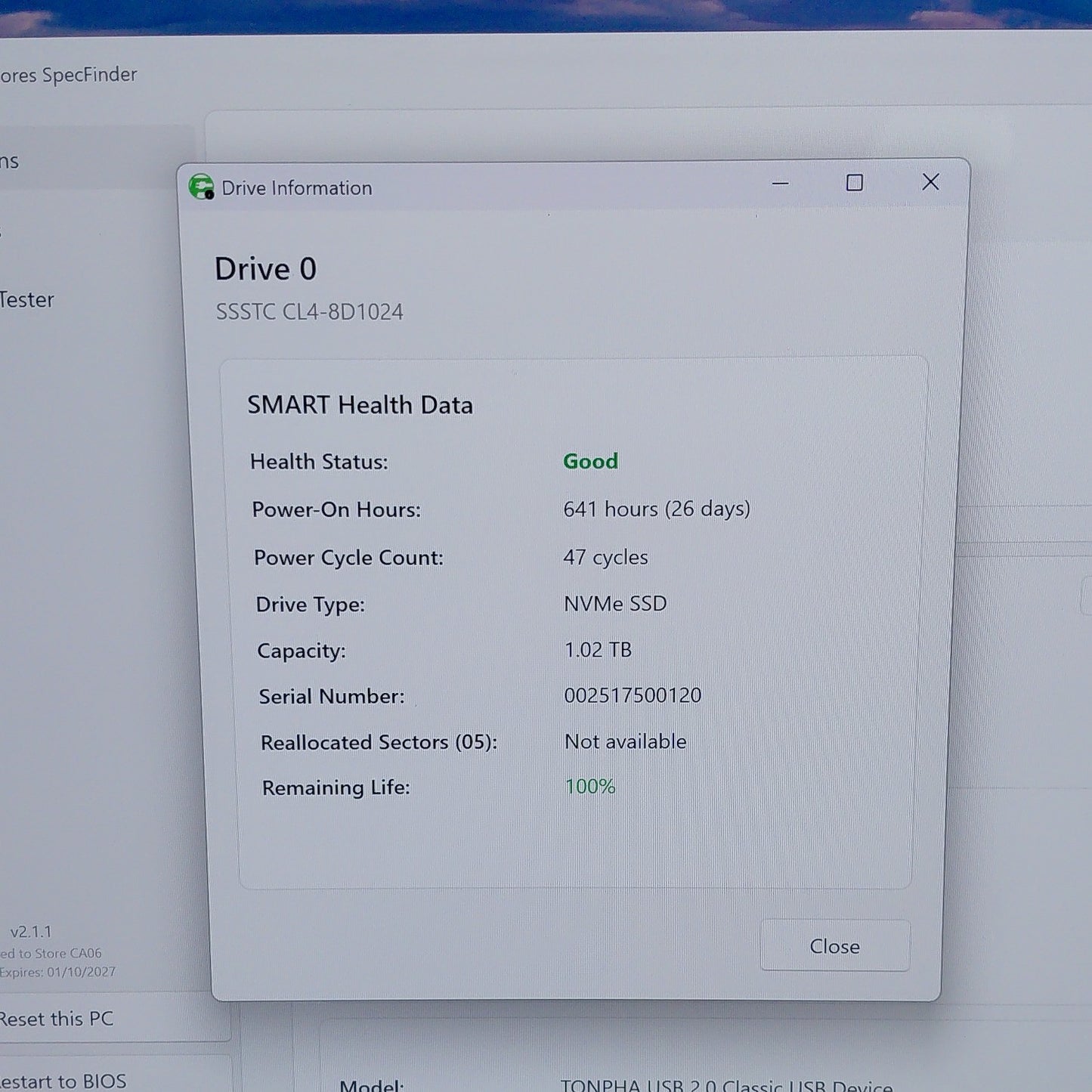Select the 641 hours (26 days) value

(657, 509)
